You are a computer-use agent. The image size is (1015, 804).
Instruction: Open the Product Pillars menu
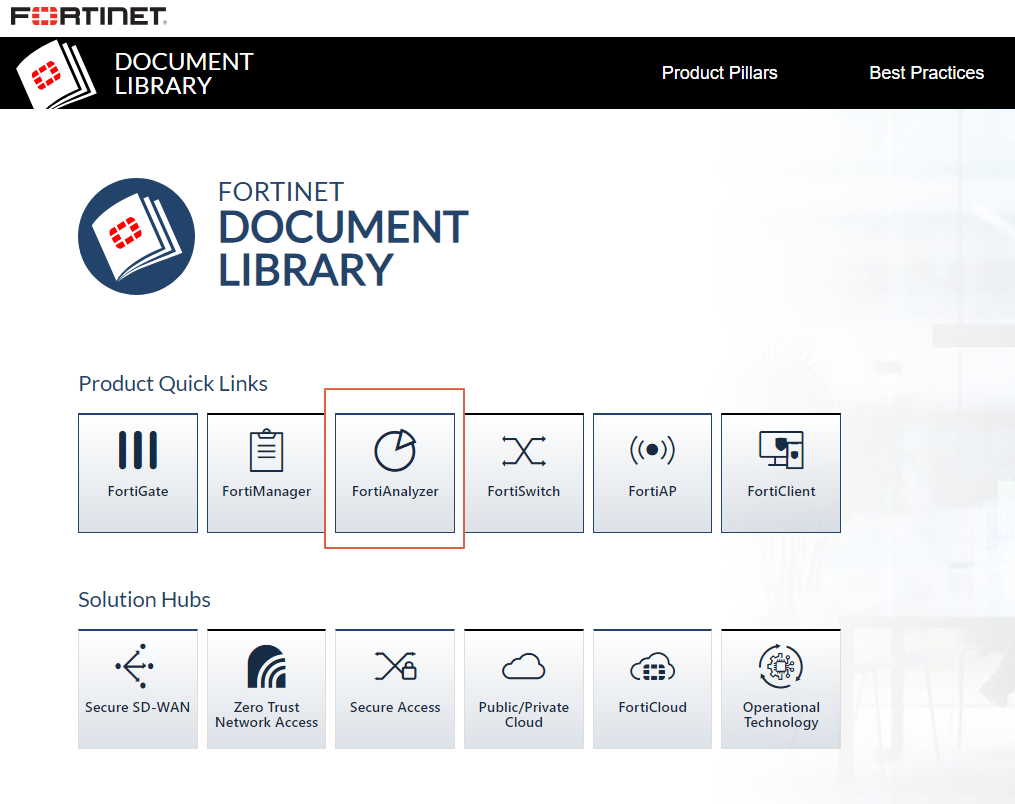point(719,73)
